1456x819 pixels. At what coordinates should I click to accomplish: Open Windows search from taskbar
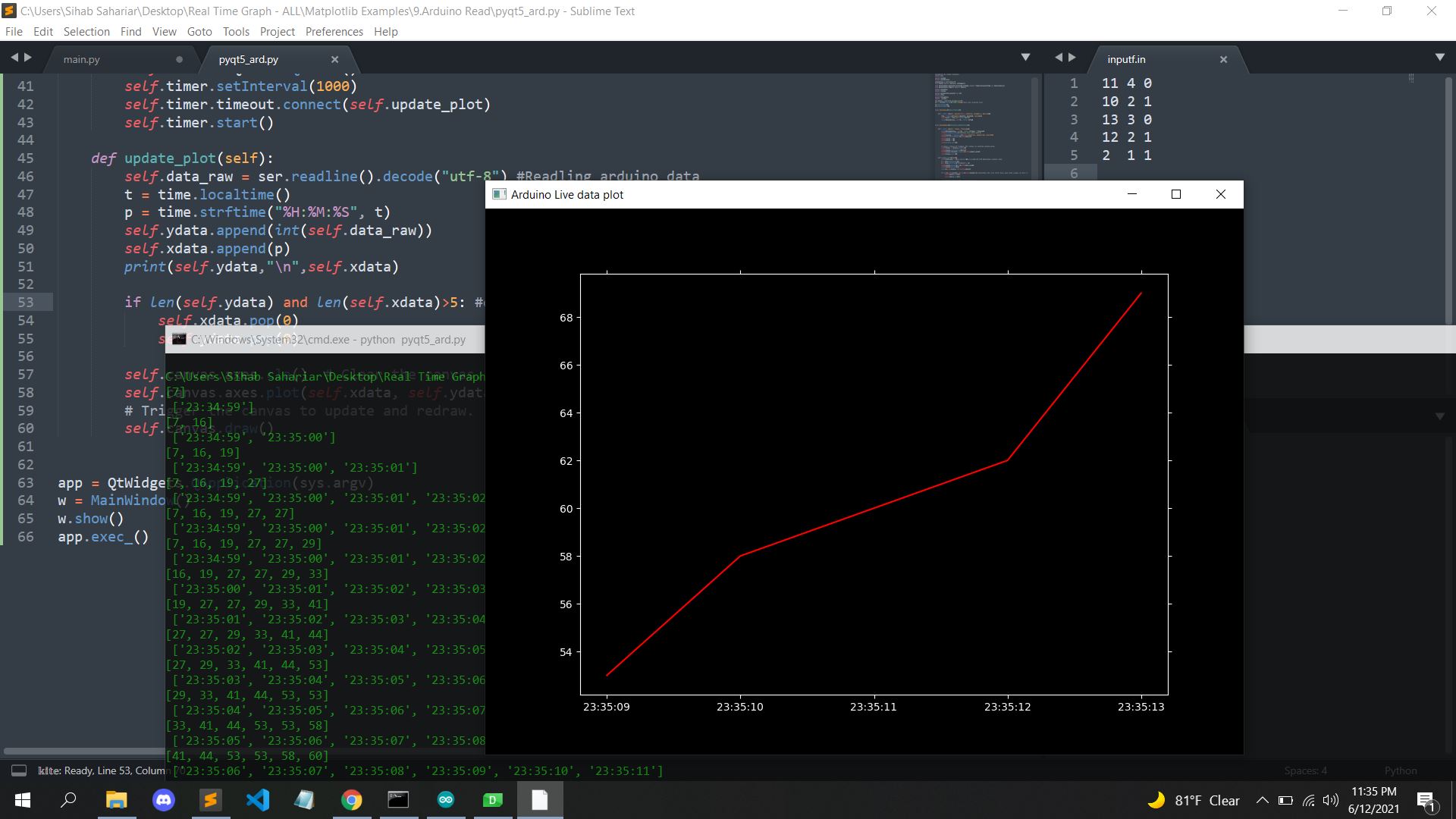pyautogui.click(x=68, y=800)
